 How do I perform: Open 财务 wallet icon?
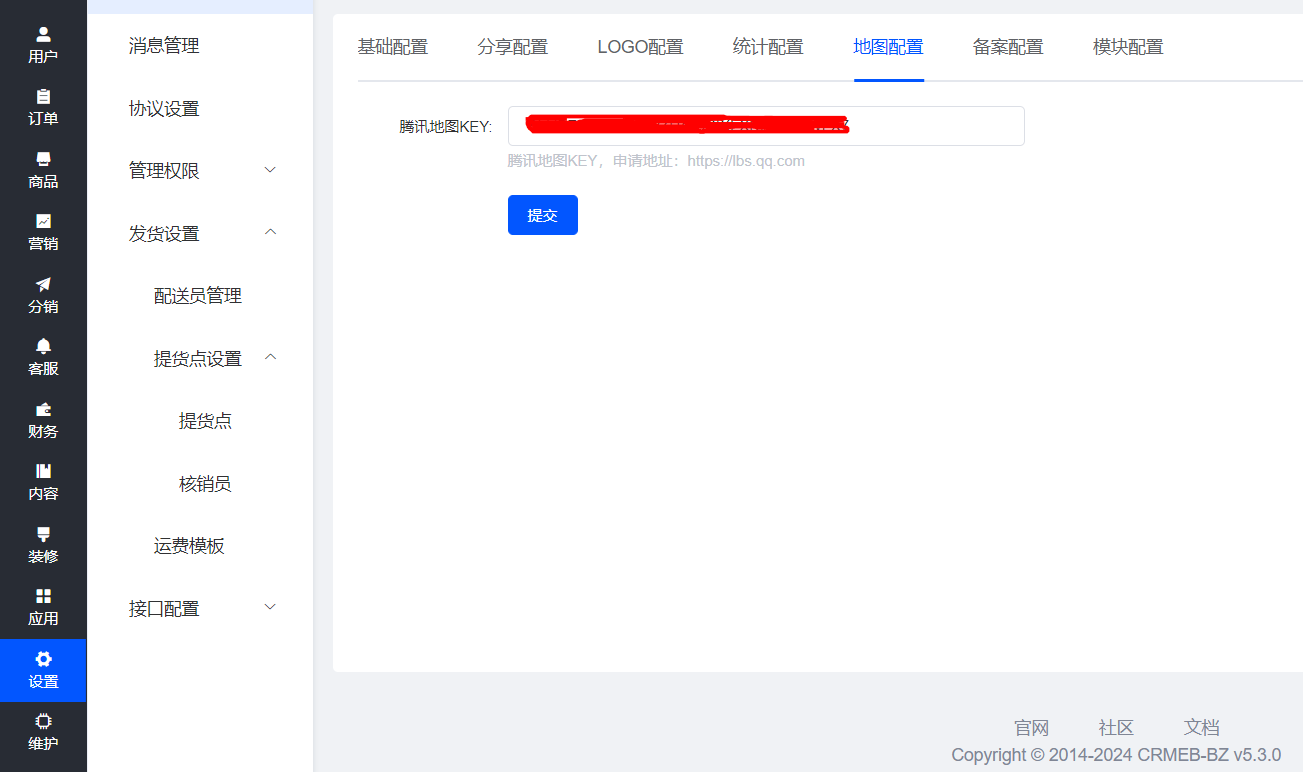tap(43, 409)
